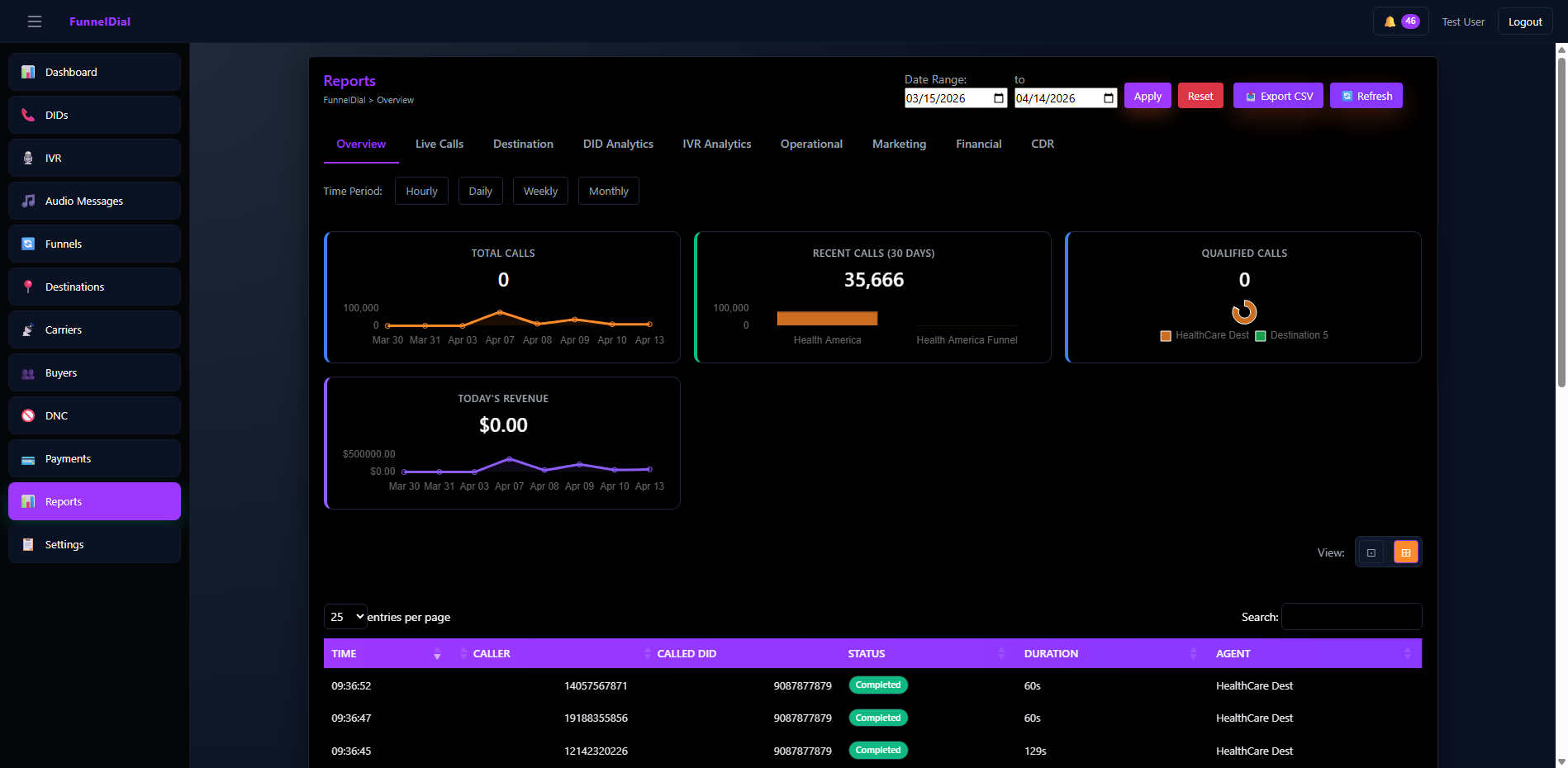Switch to single-card view layout

click(x=1371, y=552)
